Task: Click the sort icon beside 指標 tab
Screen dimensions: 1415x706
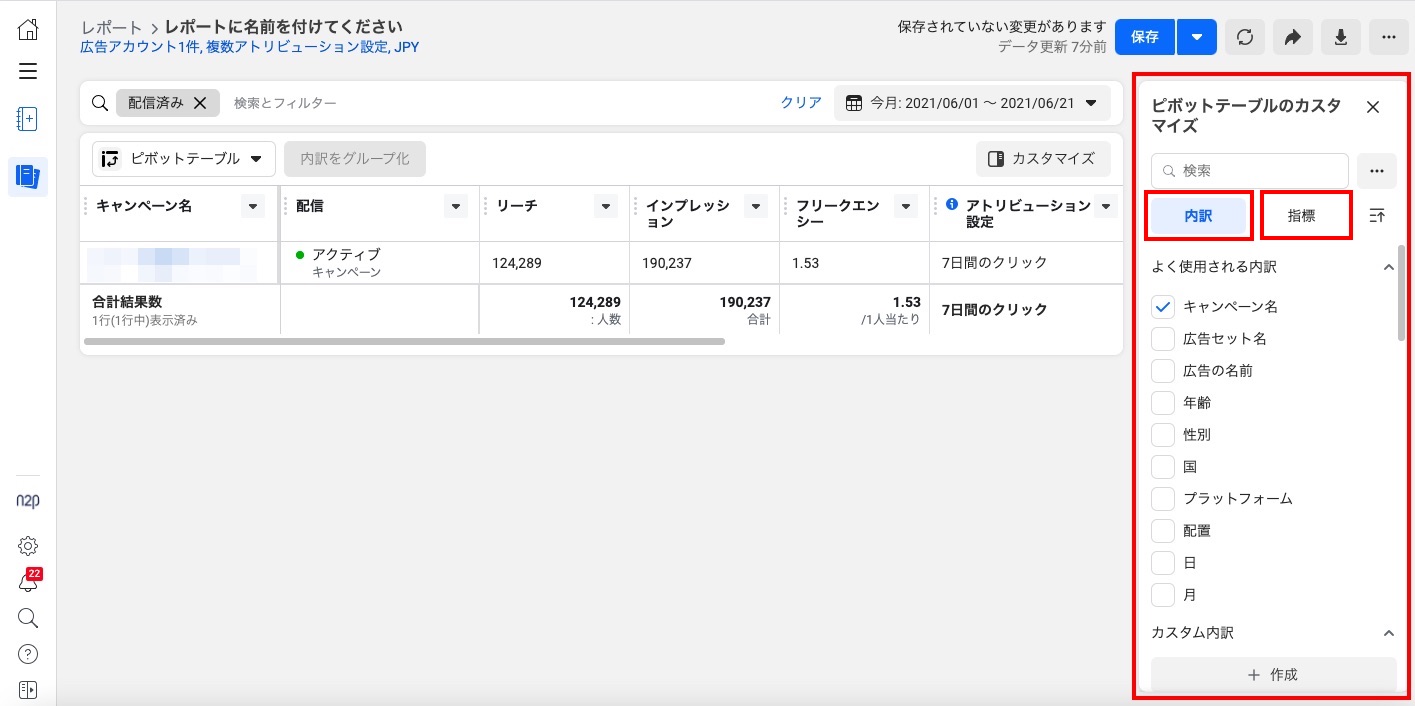Action: pos(1377,215)
